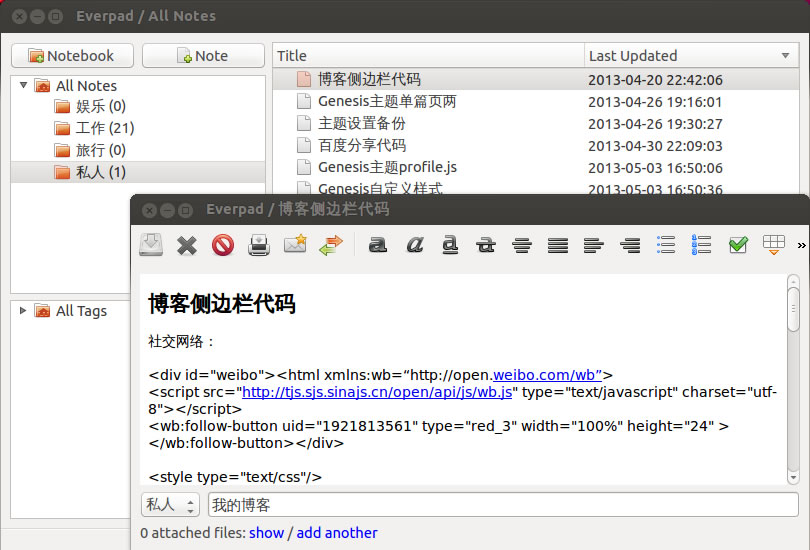Create a new Notebook button
The image size is (810, 550).
point(71,56)
